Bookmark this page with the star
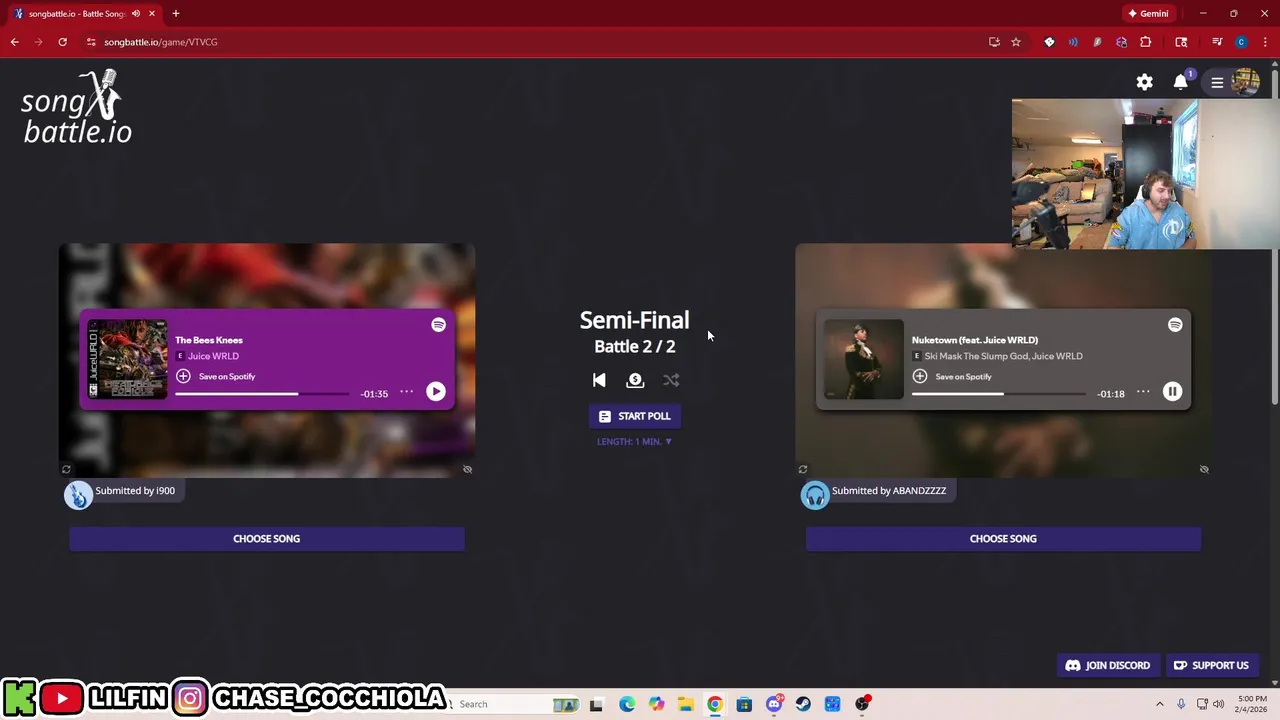Screen dimensions: 1280x720 1016,42
